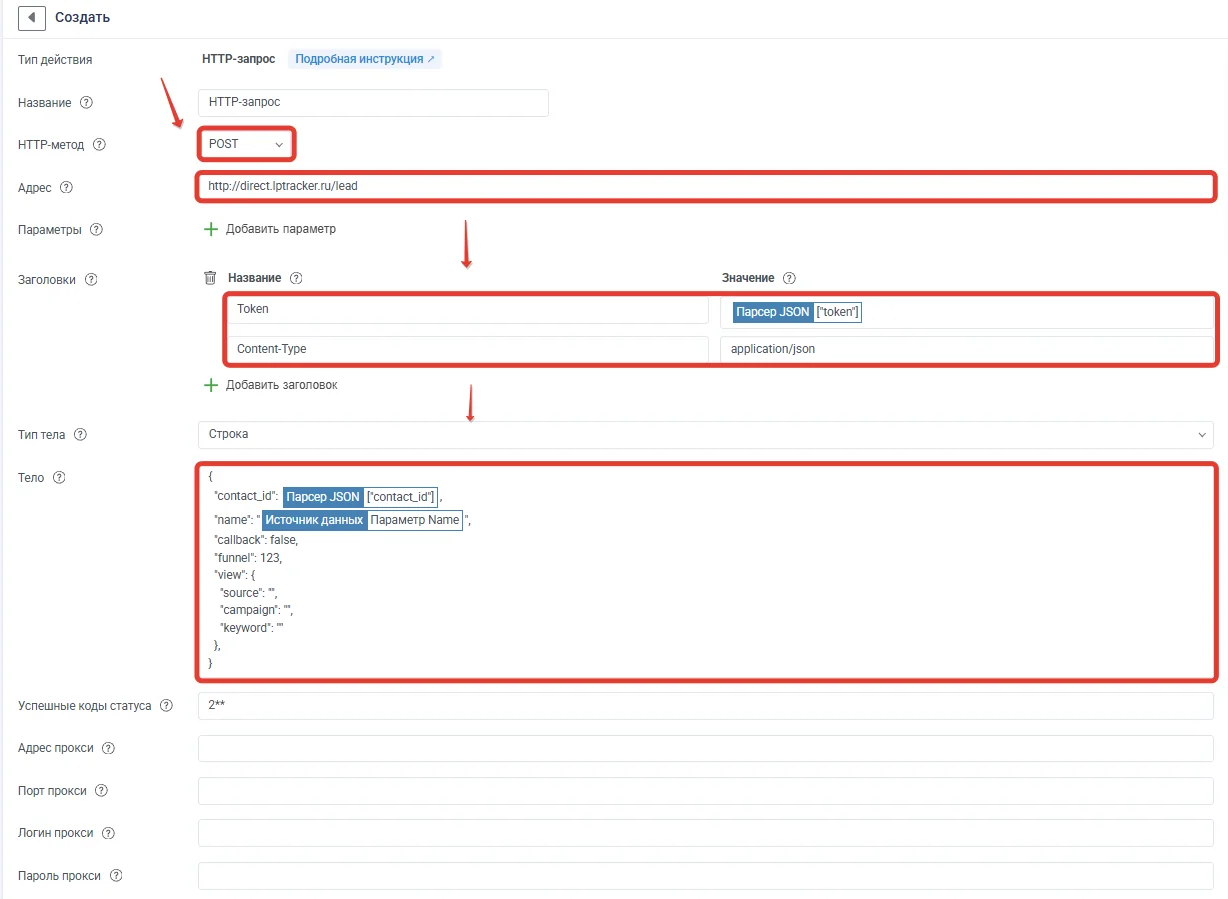Select the Парсер JSON contact_id tag in body
The image size is (1228, 899).
pos(361,497)
